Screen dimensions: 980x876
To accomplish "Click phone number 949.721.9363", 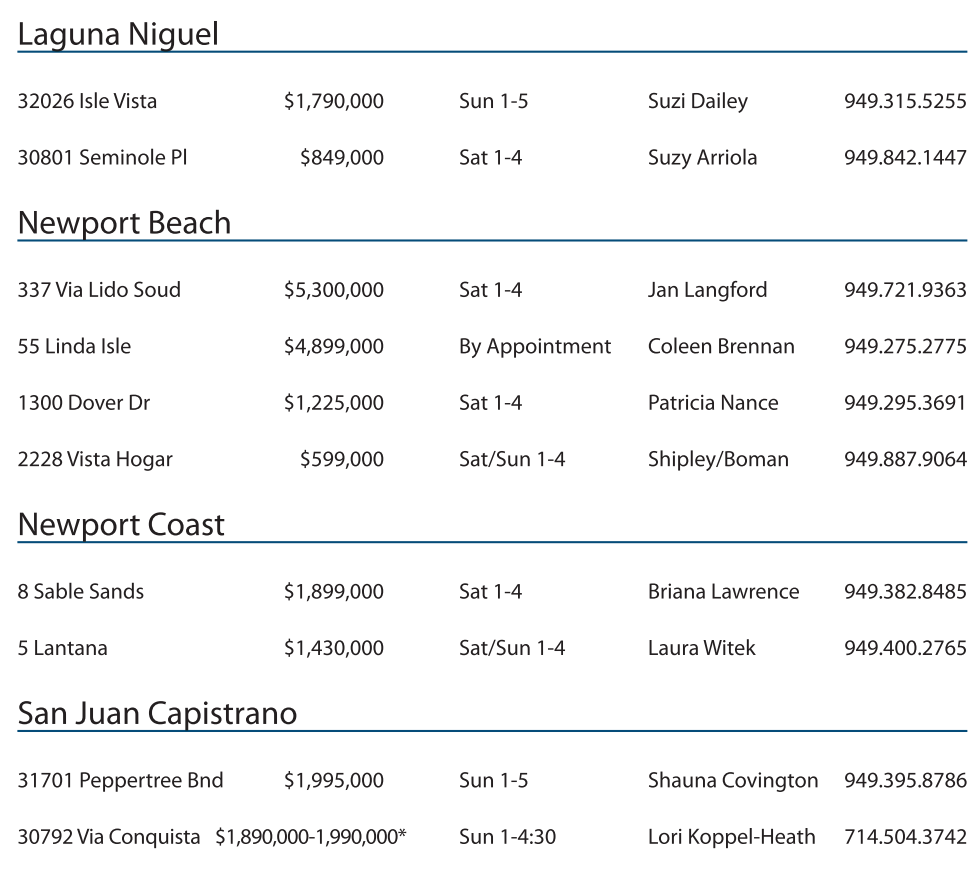I will click(x=905, y=290).
